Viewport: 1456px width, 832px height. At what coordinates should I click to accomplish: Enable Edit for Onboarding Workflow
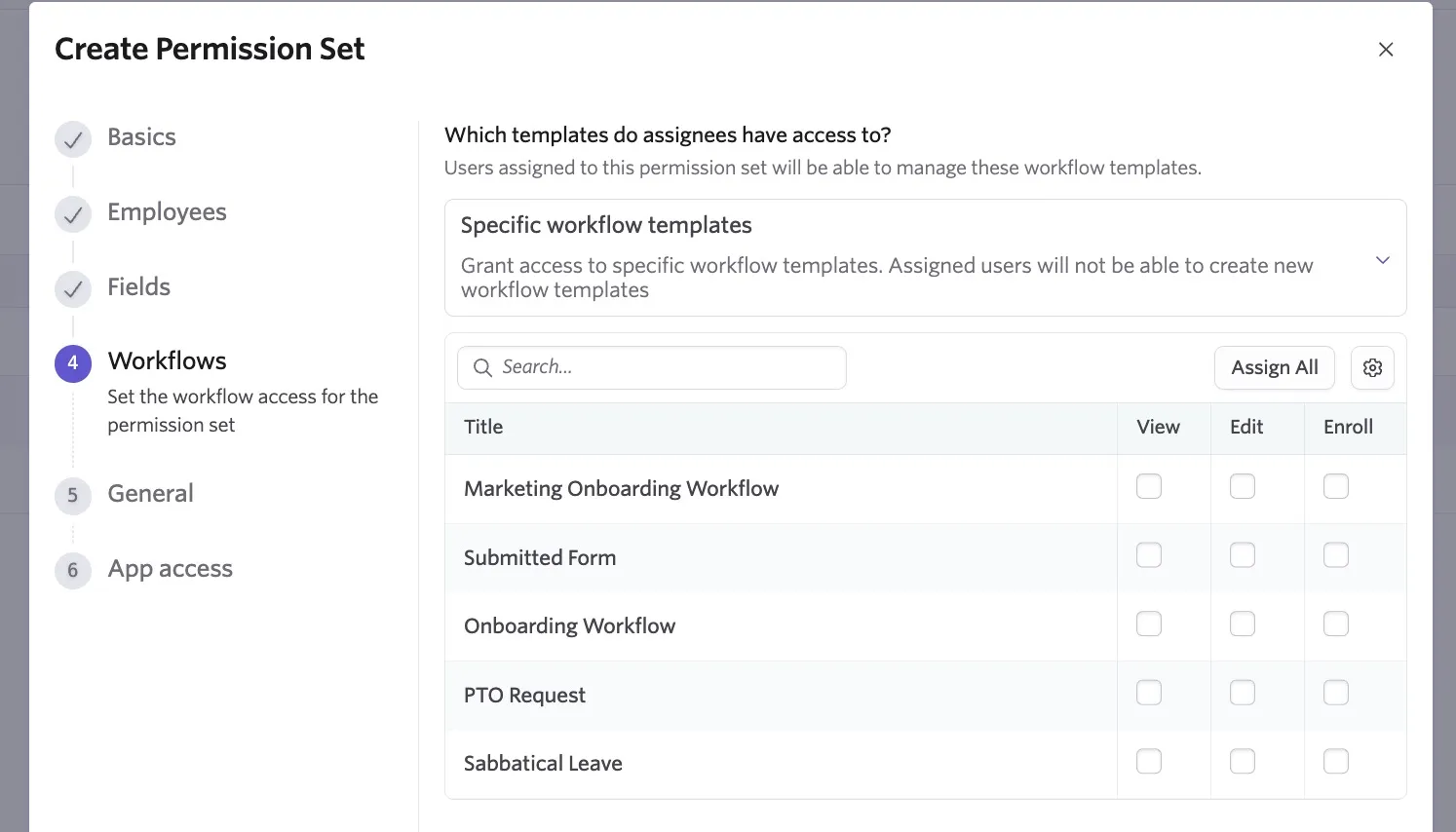[x=1243, y=624]
